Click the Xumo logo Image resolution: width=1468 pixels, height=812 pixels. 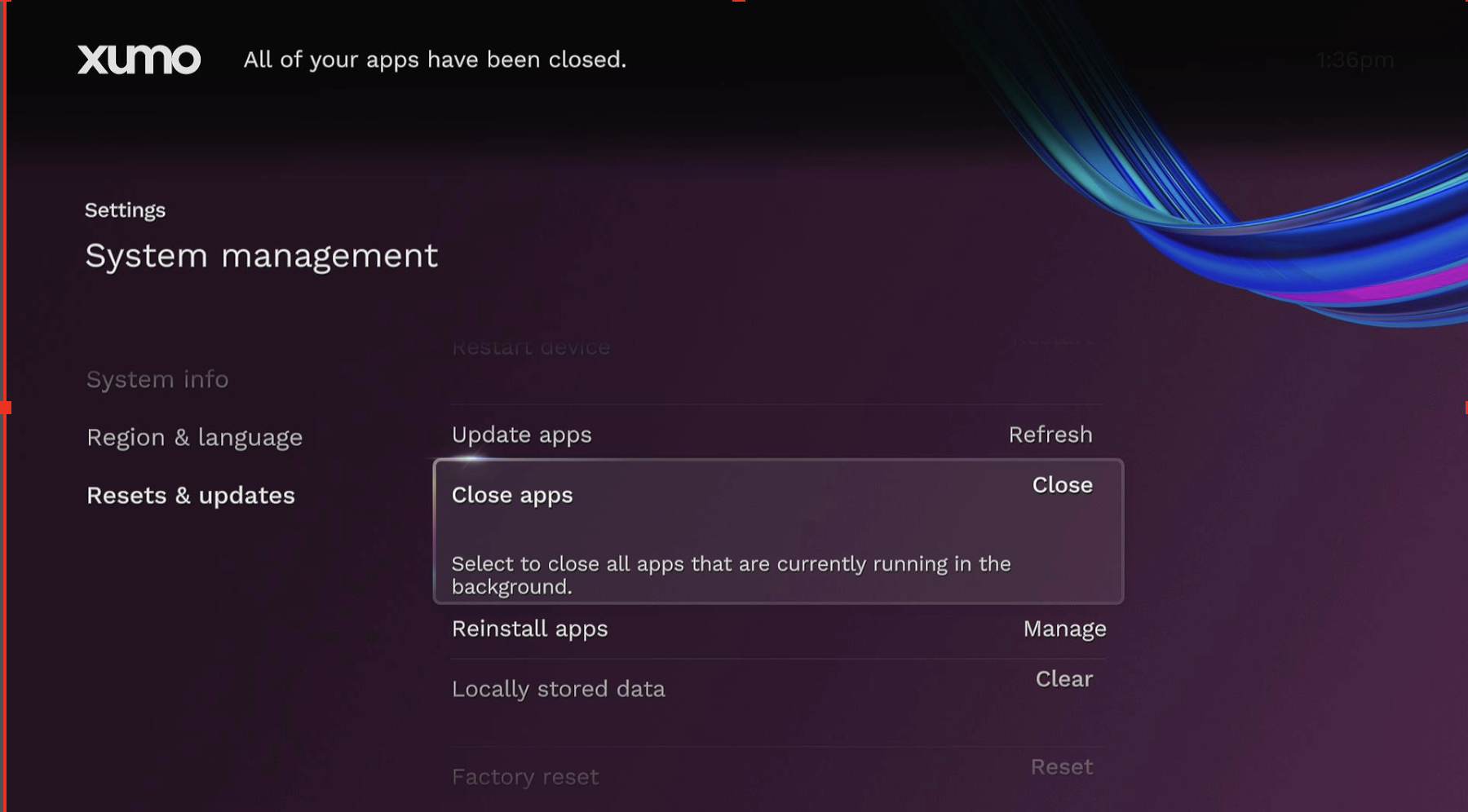point(139,60)
